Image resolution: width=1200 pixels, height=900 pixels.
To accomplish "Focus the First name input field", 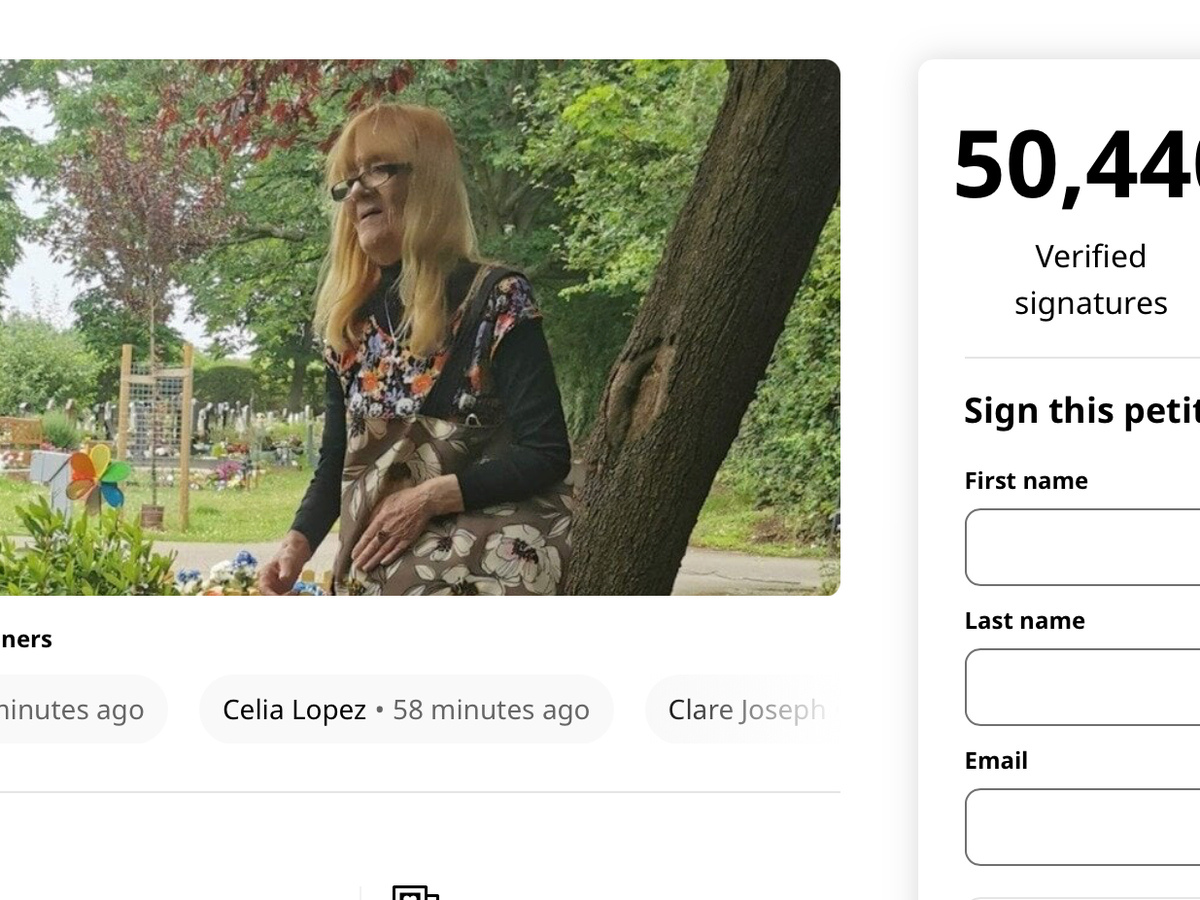I will coord(1082,547).
